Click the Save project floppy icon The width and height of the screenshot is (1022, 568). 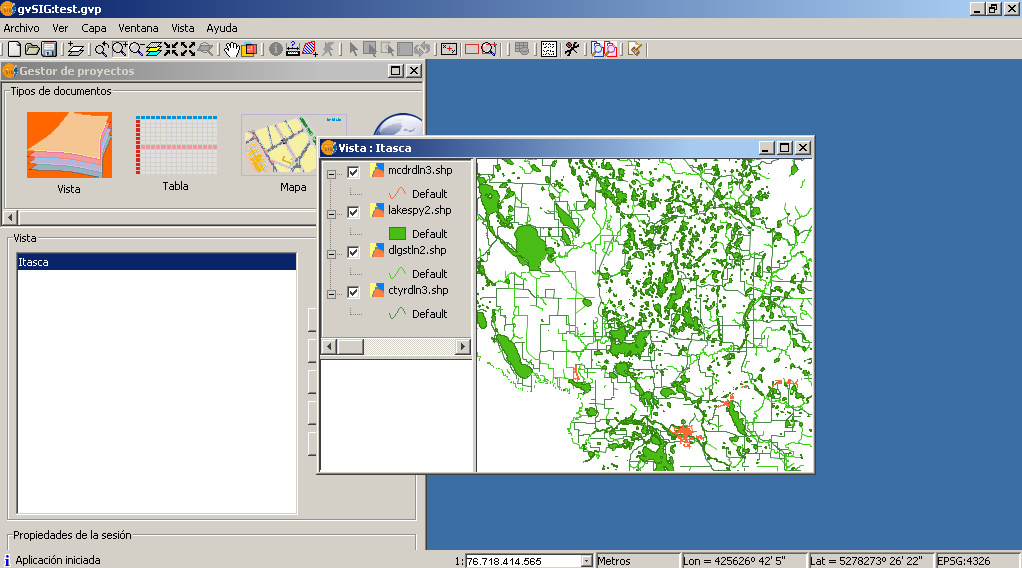pos(48,49)
